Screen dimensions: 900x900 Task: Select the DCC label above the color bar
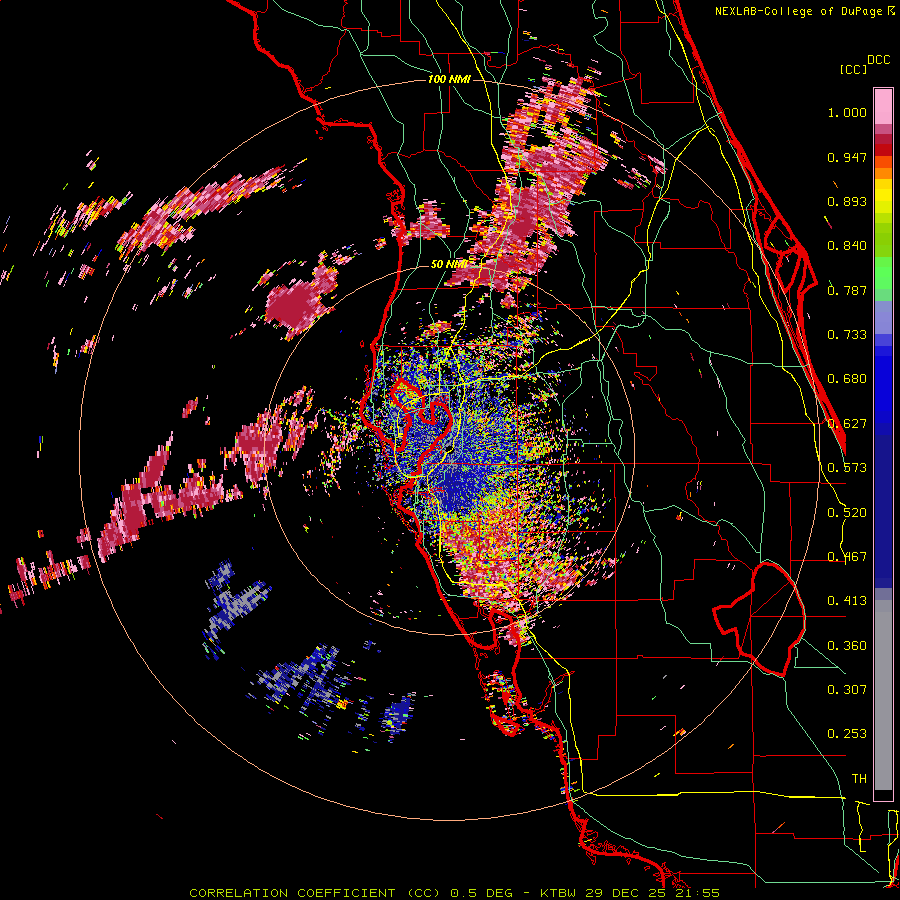(x=878, y=60)
